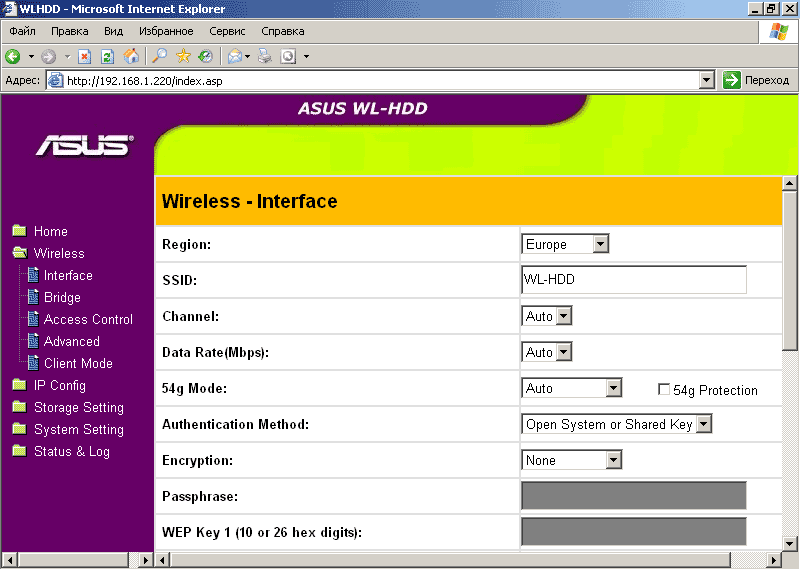This screenshot has height=569, width=800.
Task: Click the Mail envelope icon
Action: [x=235, y=56]
